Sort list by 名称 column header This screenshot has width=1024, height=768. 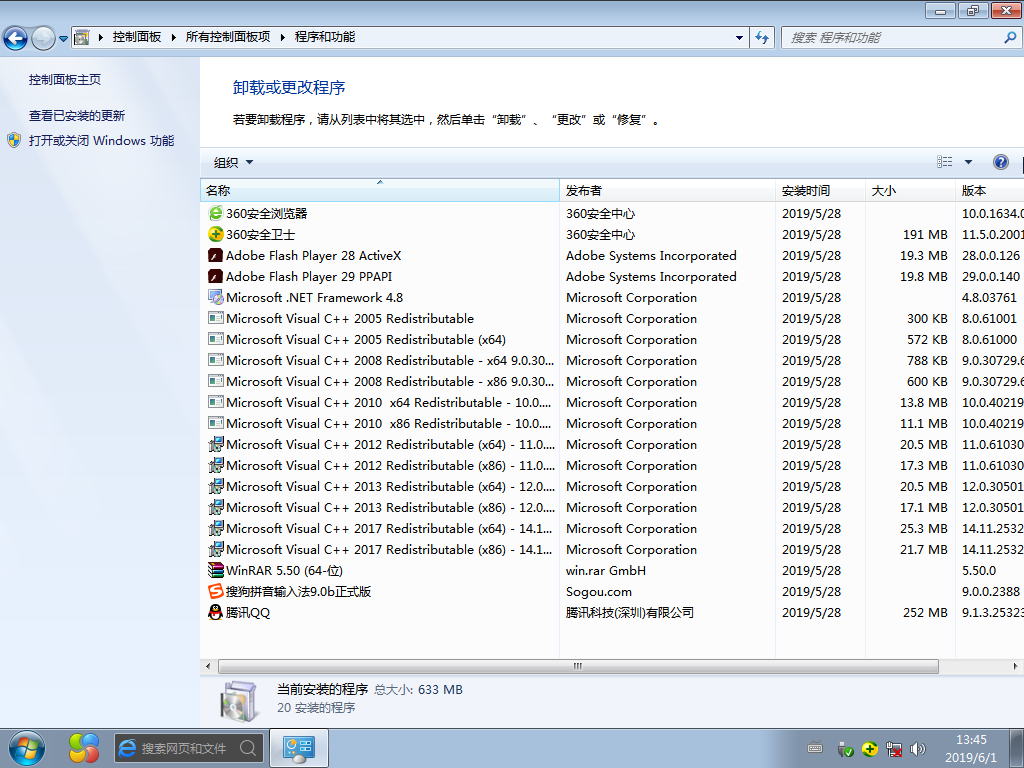pyautogui.click(x=379, y=190)
